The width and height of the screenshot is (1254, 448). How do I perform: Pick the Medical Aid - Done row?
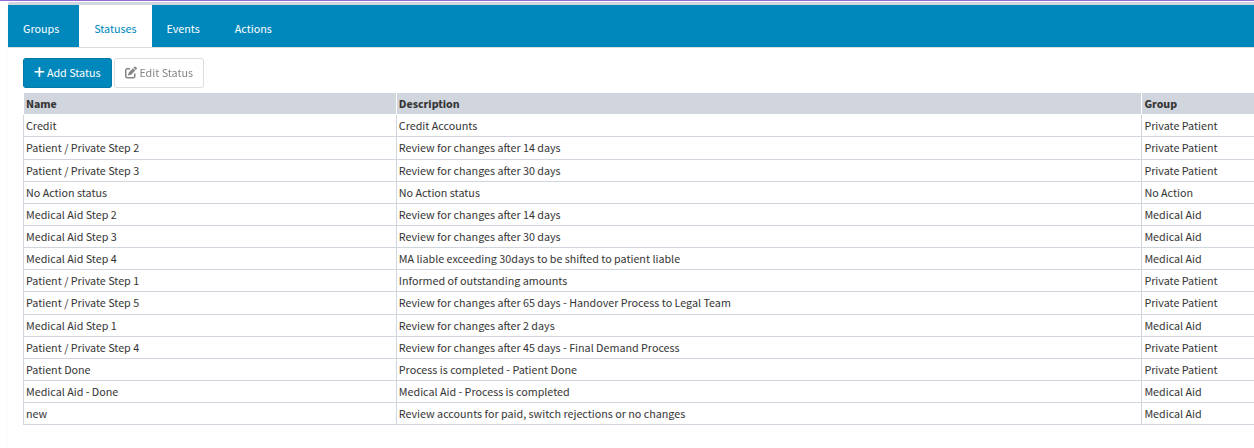tap(638, 392)
